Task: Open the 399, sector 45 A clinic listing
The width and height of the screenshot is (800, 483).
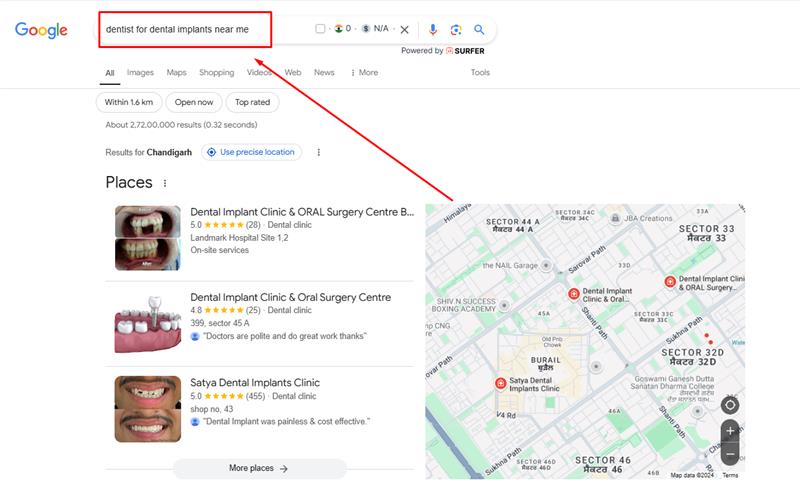Action: (x=290, y=297)
